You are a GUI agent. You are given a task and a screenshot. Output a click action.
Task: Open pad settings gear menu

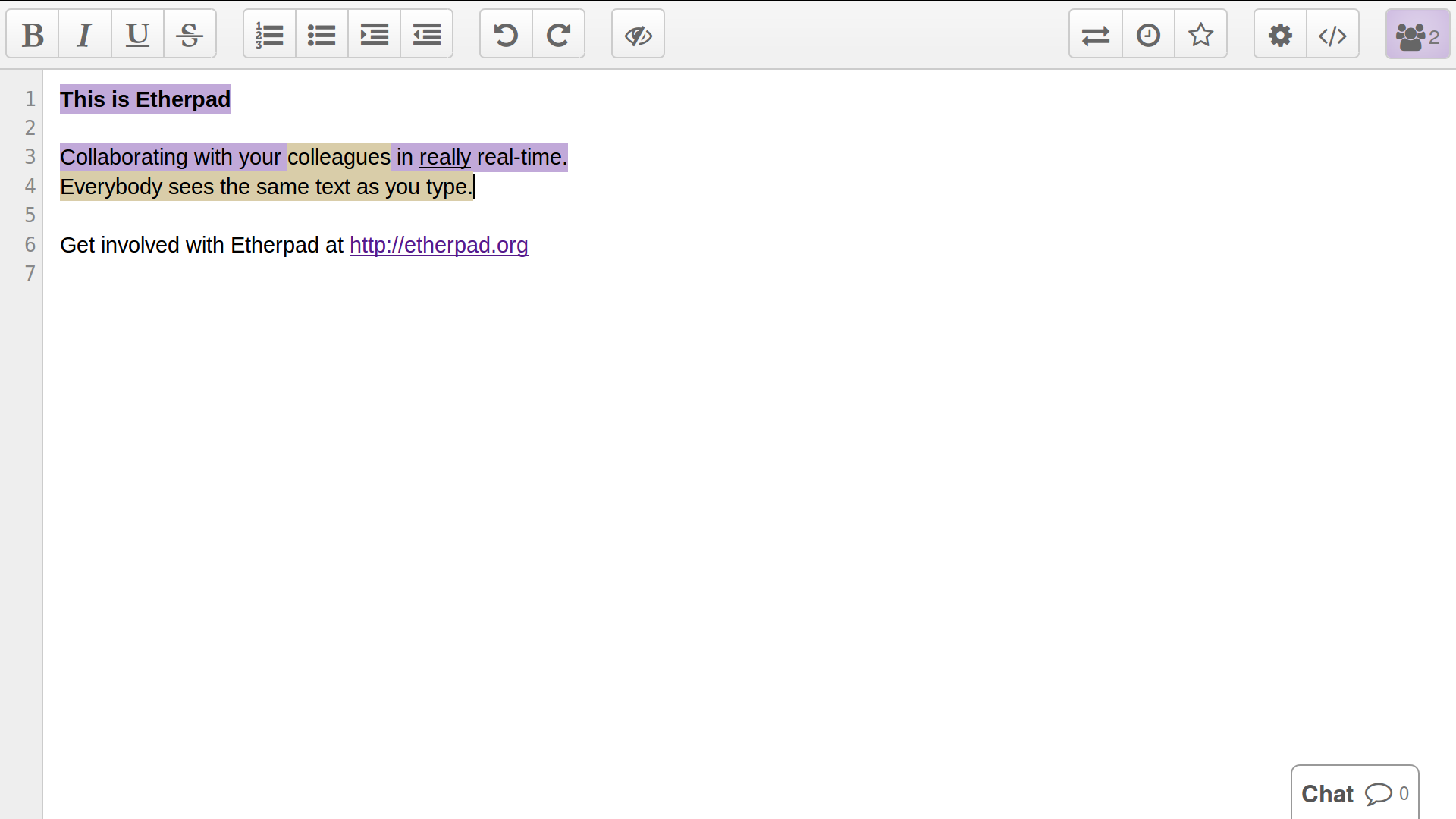point(1280,34)
